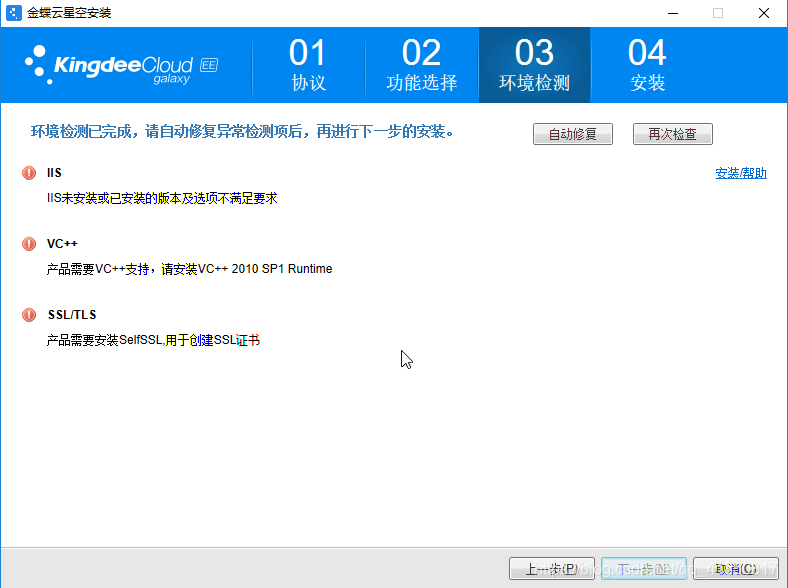Click the text IIS未安装或已安装的版本及选项不满足要求

pos(162,199)
